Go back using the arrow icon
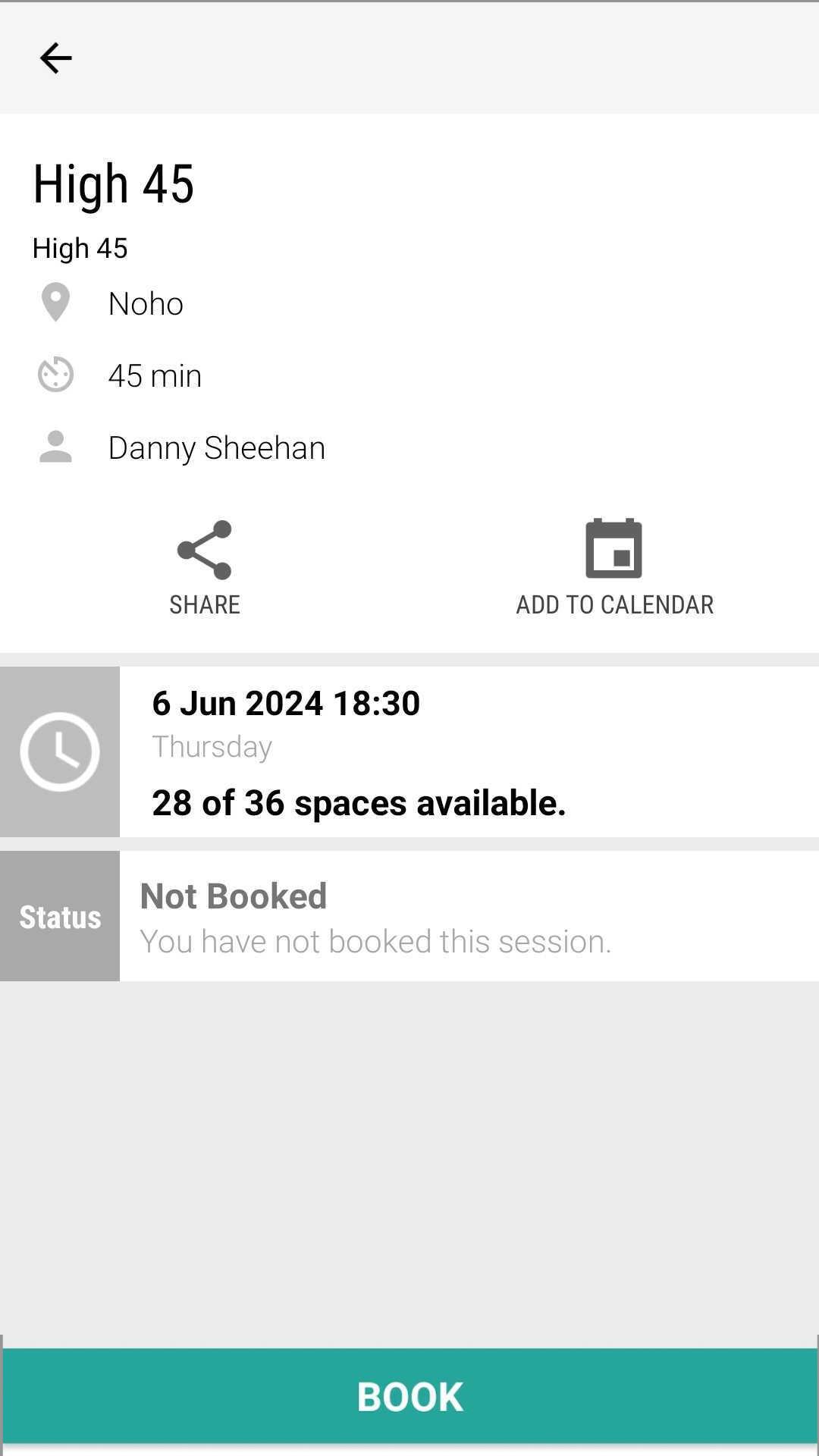The width and height of the screenshot is (819, 1456). [x=55, y=58]
